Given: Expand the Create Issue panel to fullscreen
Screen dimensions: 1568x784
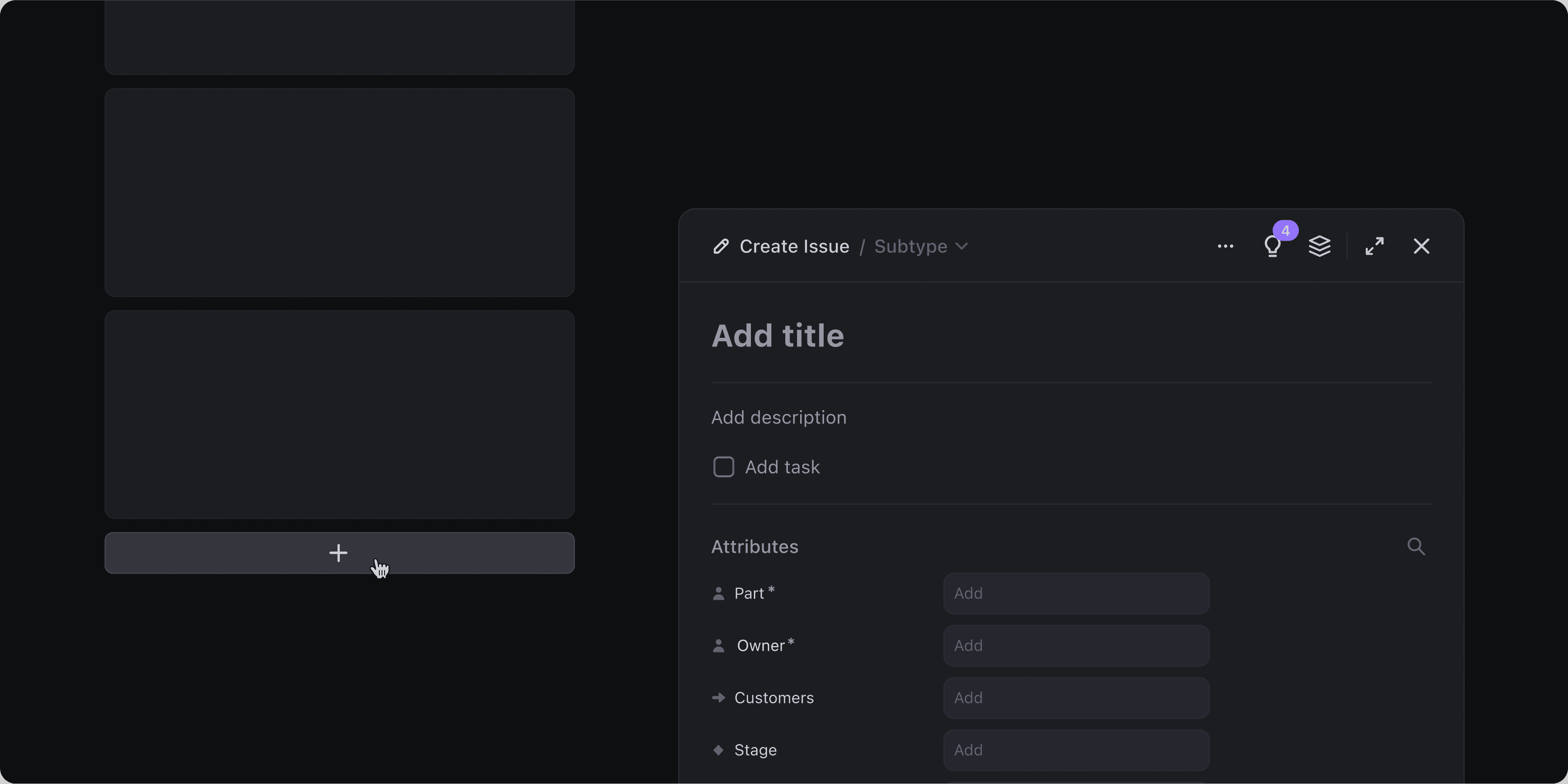Looking at the screenshot, I should [1375, 246].
